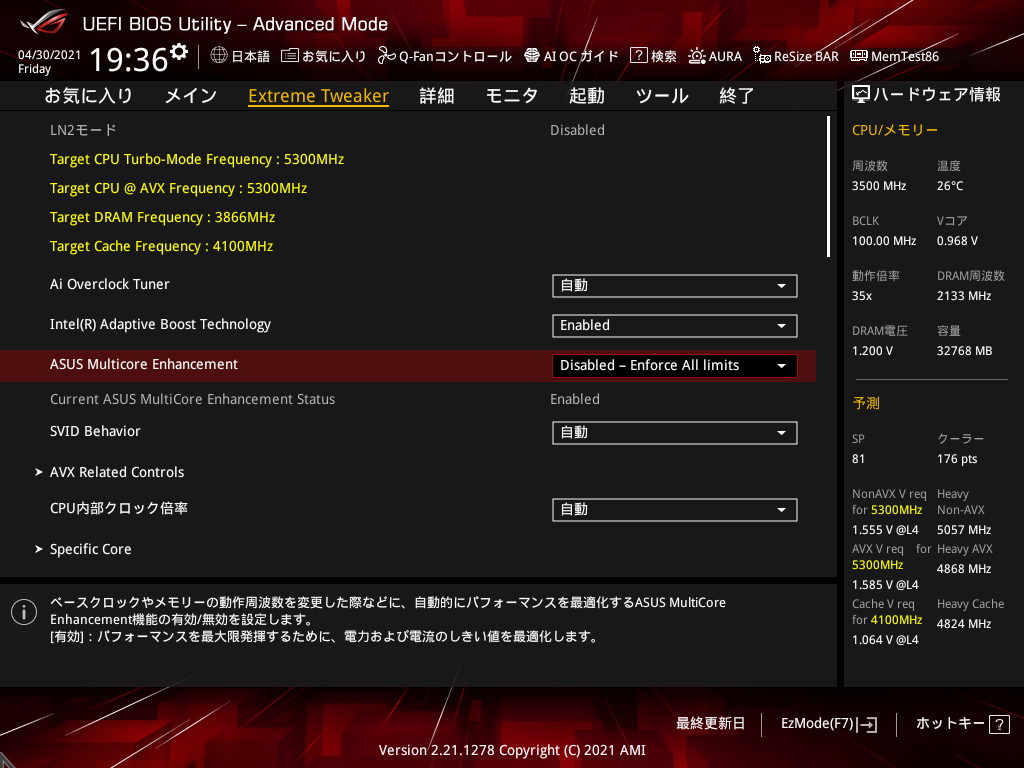
Task: Toggle the ReSize BAR option
Action: (x=795, y=56)
